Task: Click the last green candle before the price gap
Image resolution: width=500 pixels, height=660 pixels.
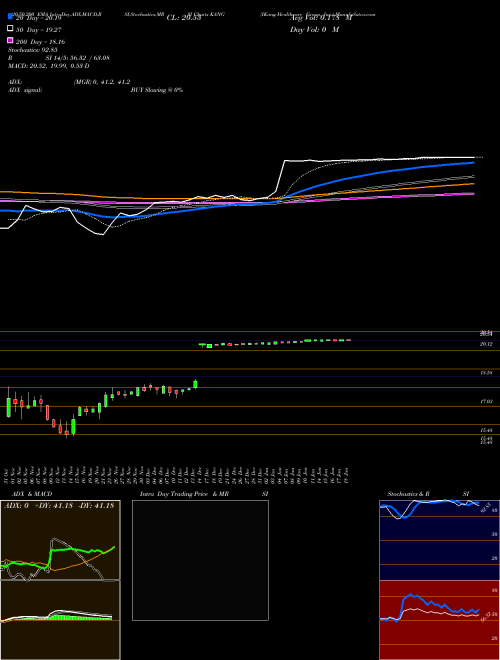Action: click(x=195, y=383)
